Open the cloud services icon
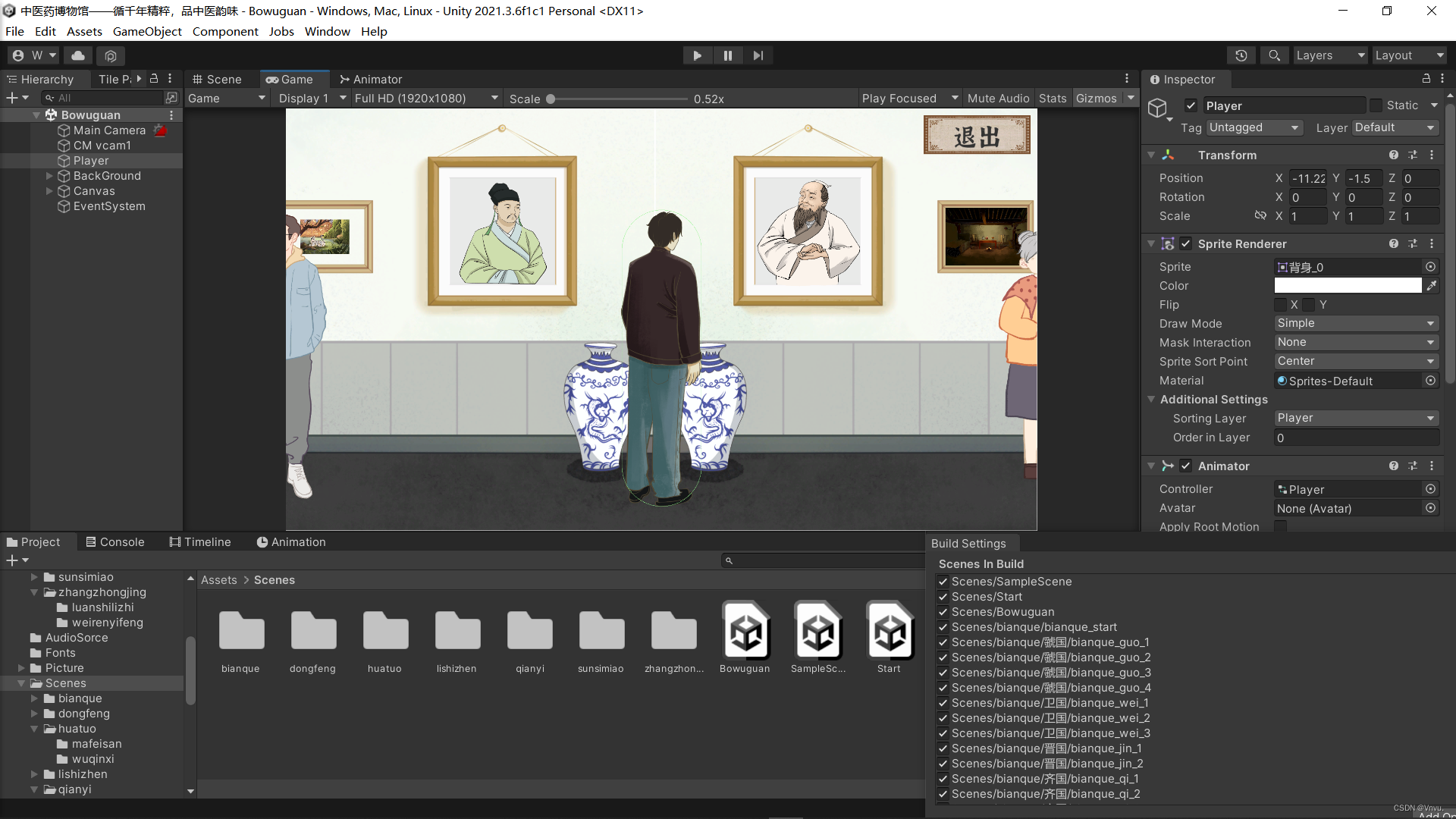The width and height of the screenshot is (1456, 819). point(78,55)
